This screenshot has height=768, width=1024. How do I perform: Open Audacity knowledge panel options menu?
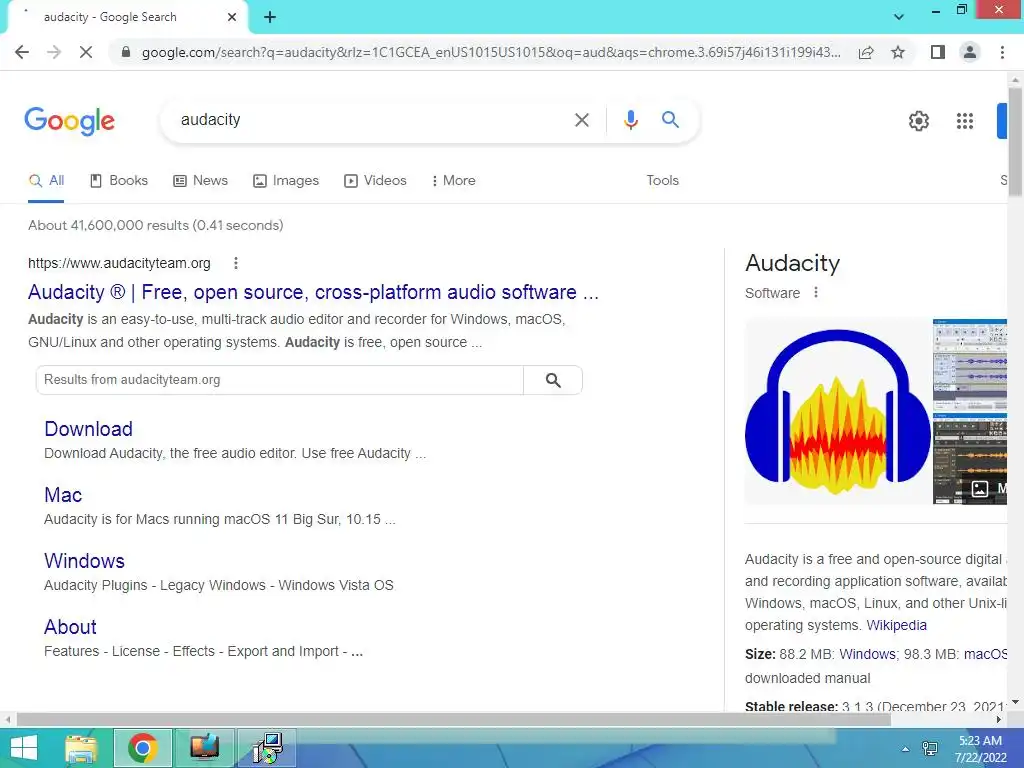(x=816, y=293)
